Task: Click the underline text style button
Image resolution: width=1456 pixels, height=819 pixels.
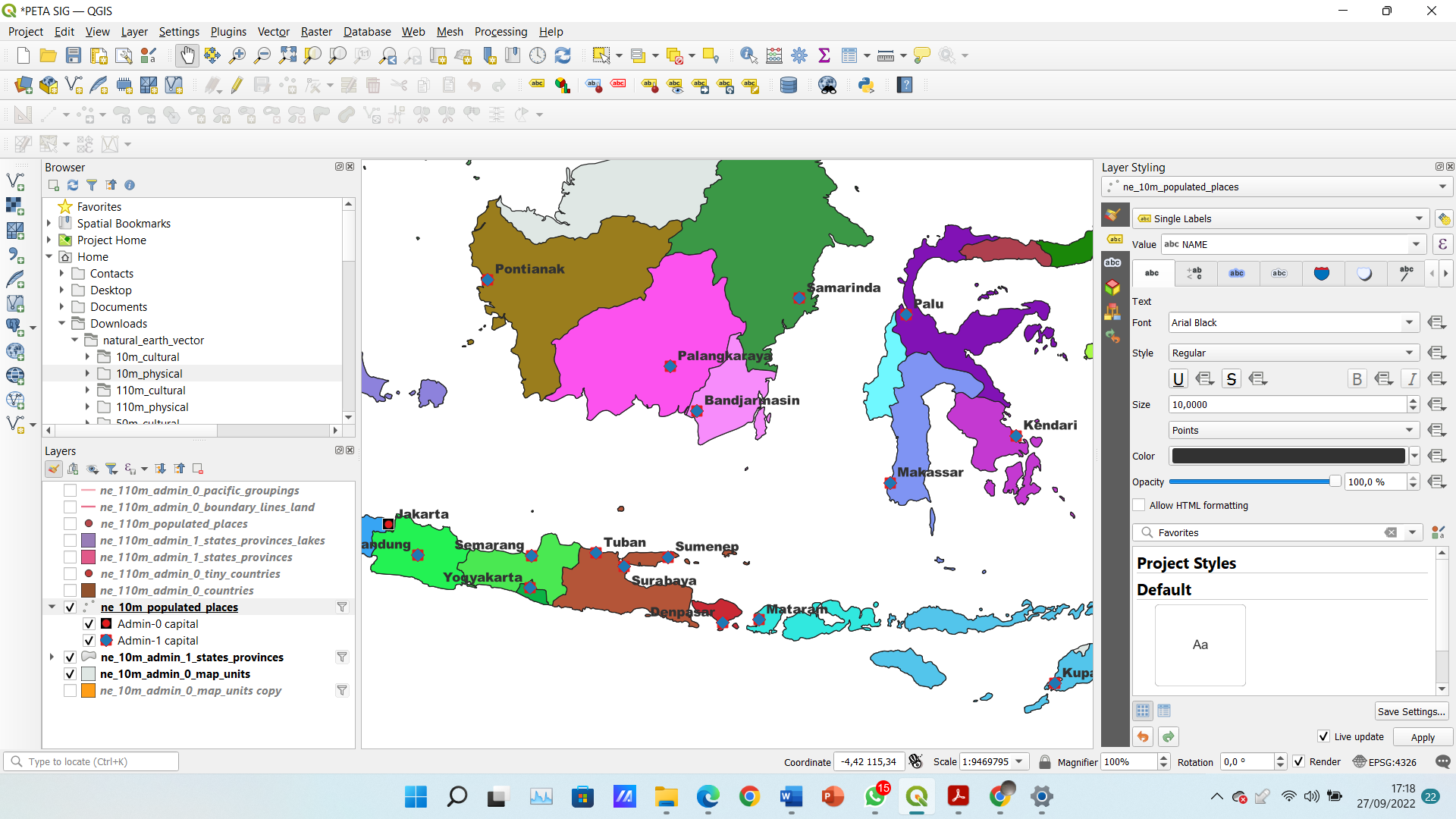Action: click(x=1178, y=379)
